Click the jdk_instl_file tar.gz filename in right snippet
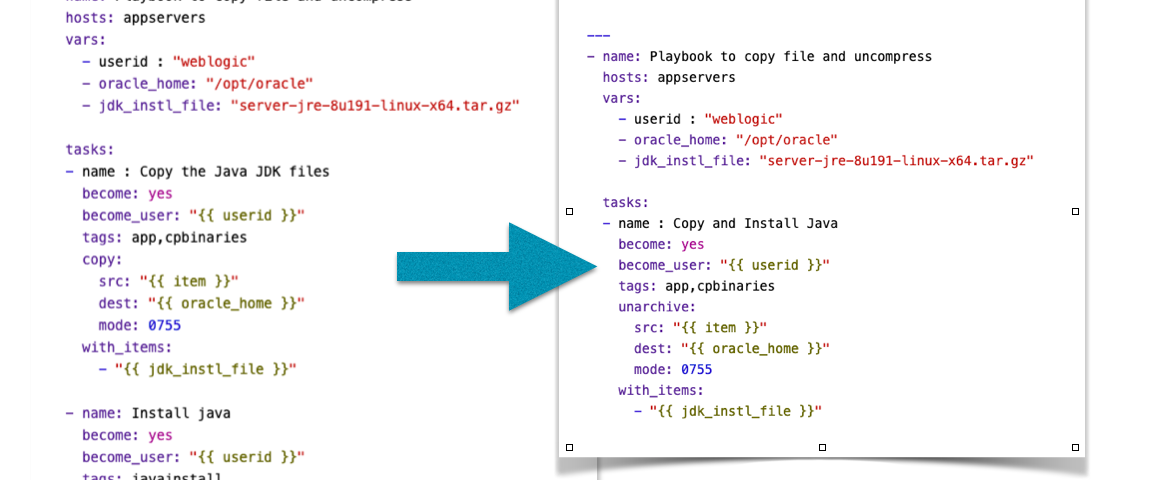This screenshot has height=480, width=1160. [896, 160]
